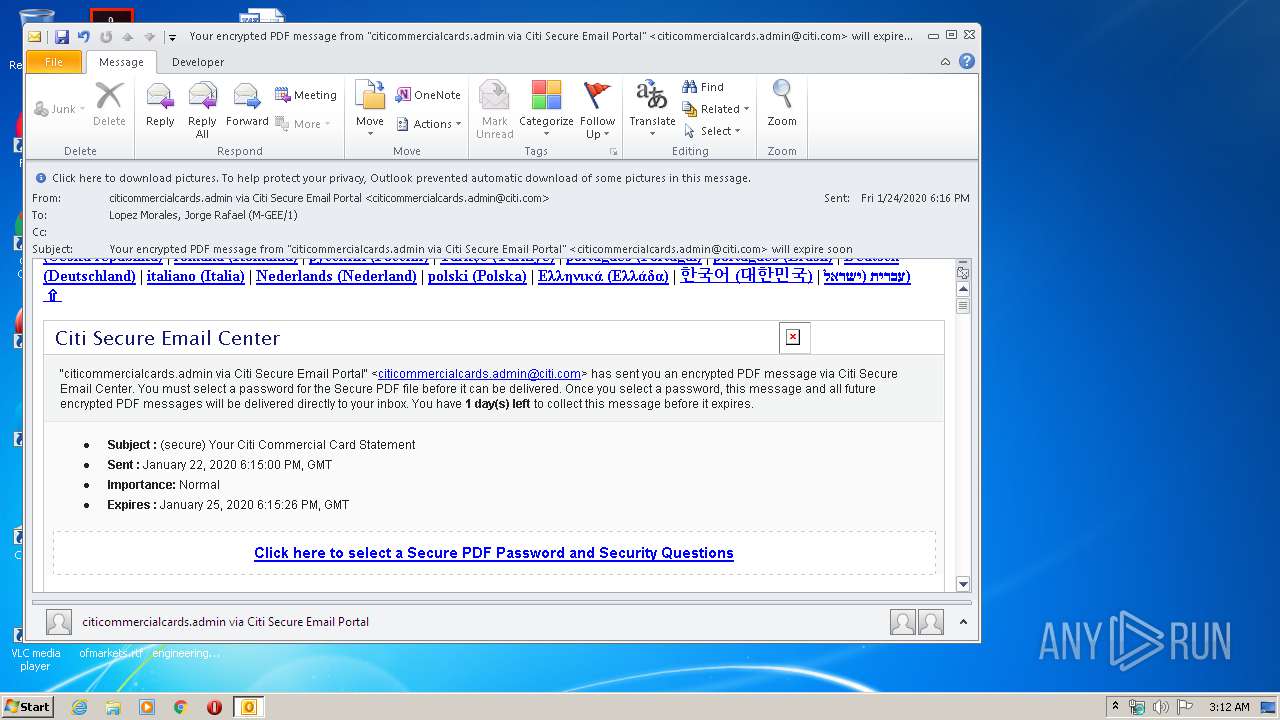Expand the Related dropdown
The width and height of the screenshot is (1280, 720).
(x=716, y=109)
